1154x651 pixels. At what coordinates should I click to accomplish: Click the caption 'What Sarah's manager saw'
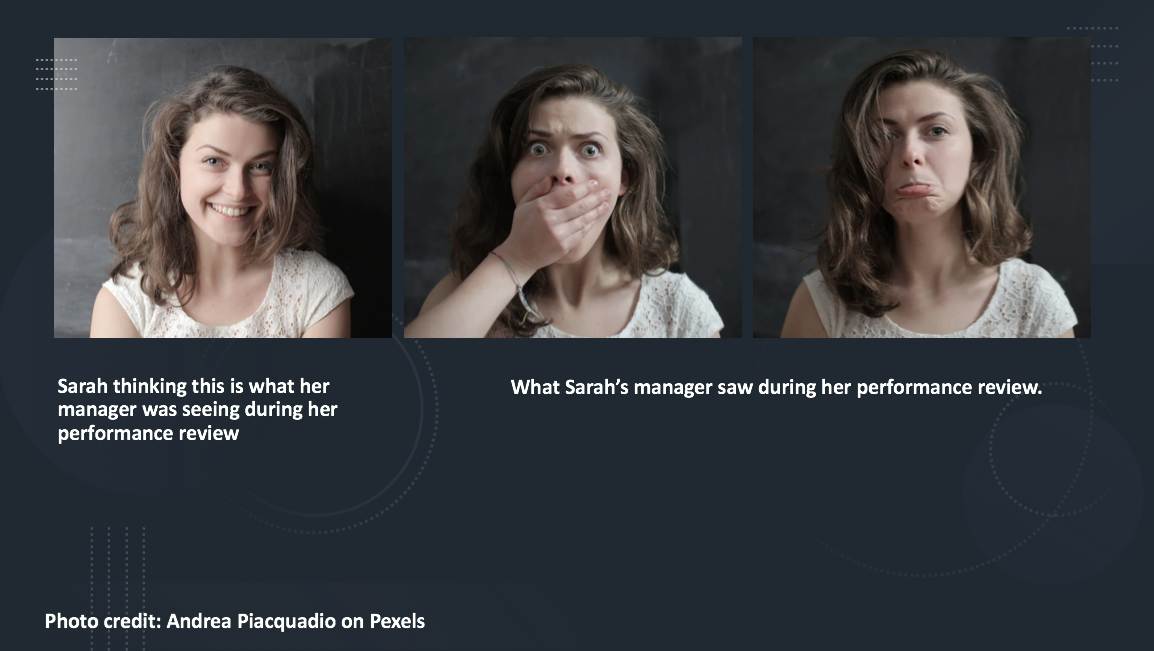pyautogui.click(x=776, y=388)
